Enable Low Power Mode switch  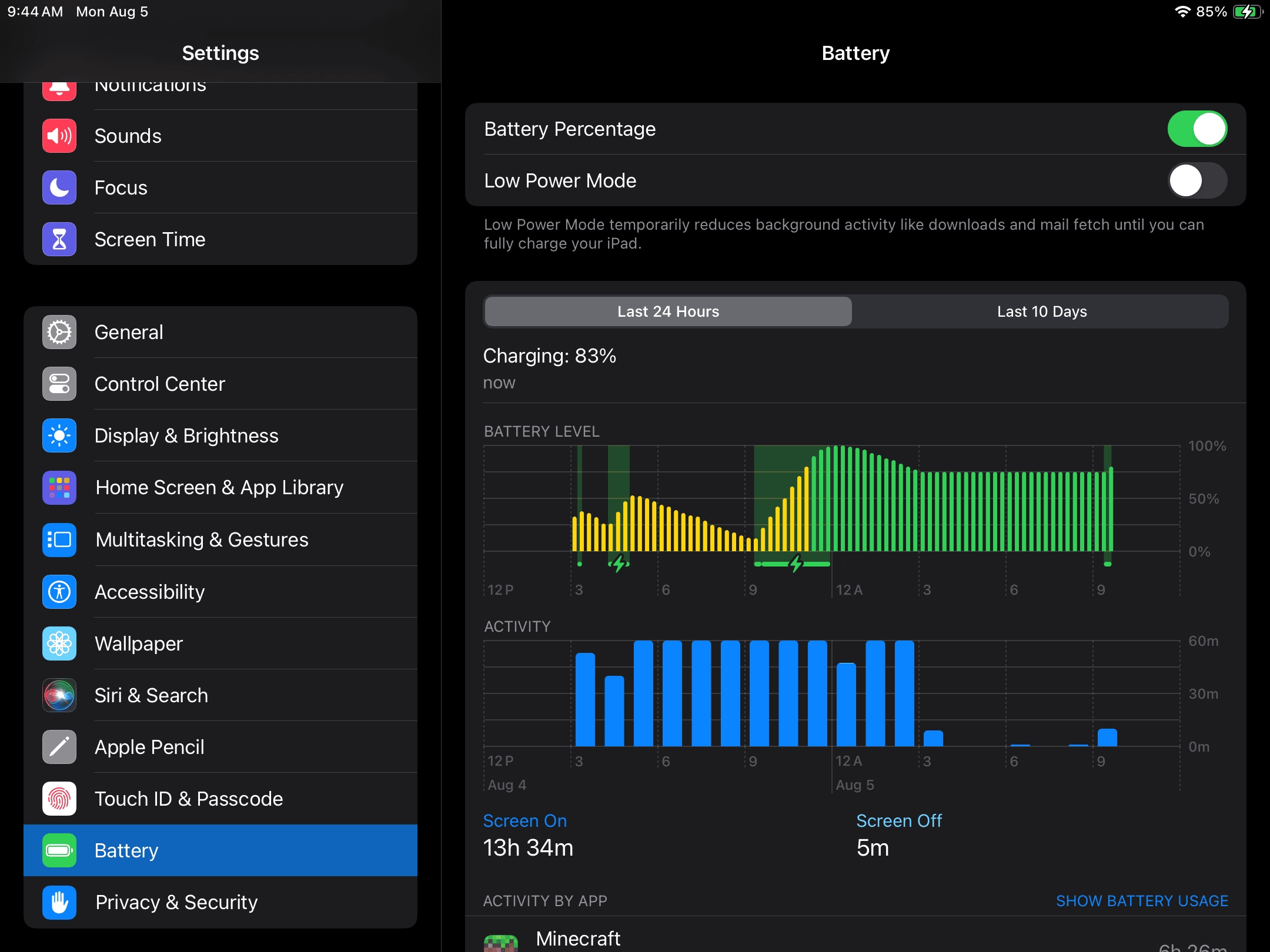1197,180
